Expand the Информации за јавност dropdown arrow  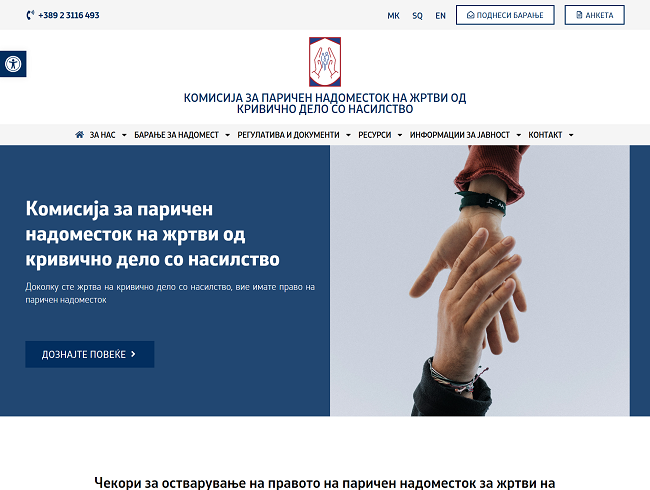pyautogui.click(x=519, y=135)
